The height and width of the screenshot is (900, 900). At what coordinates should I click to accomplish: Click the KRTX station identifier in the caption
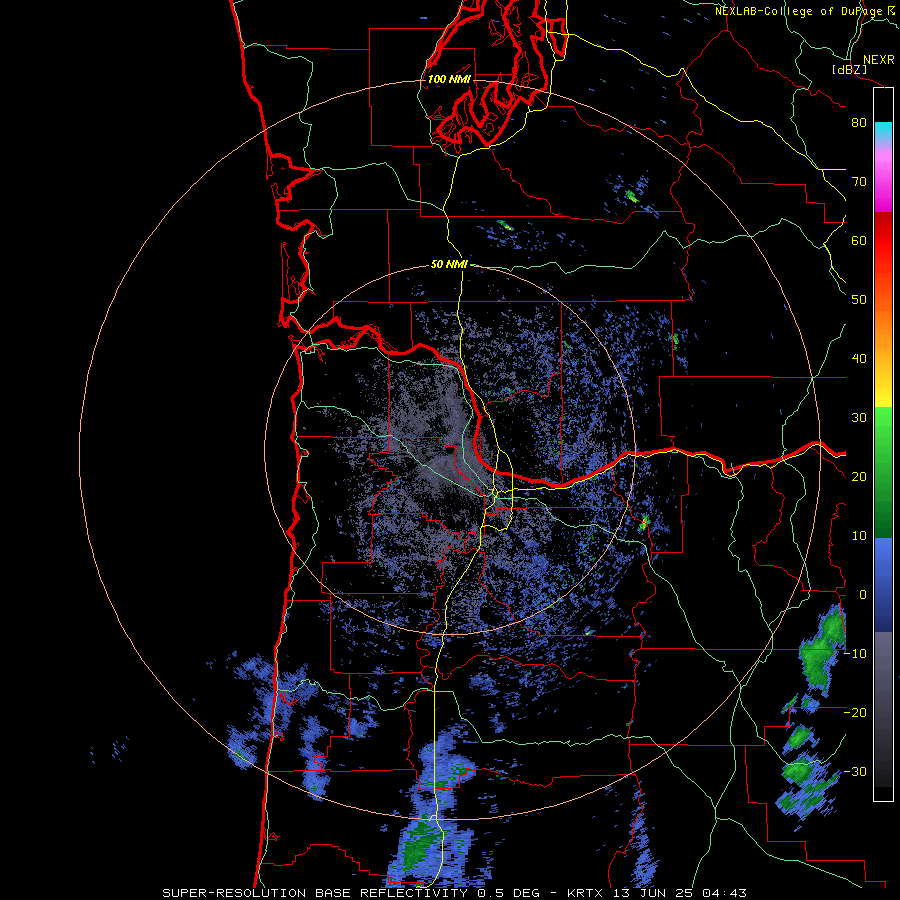tap(587, 893)
